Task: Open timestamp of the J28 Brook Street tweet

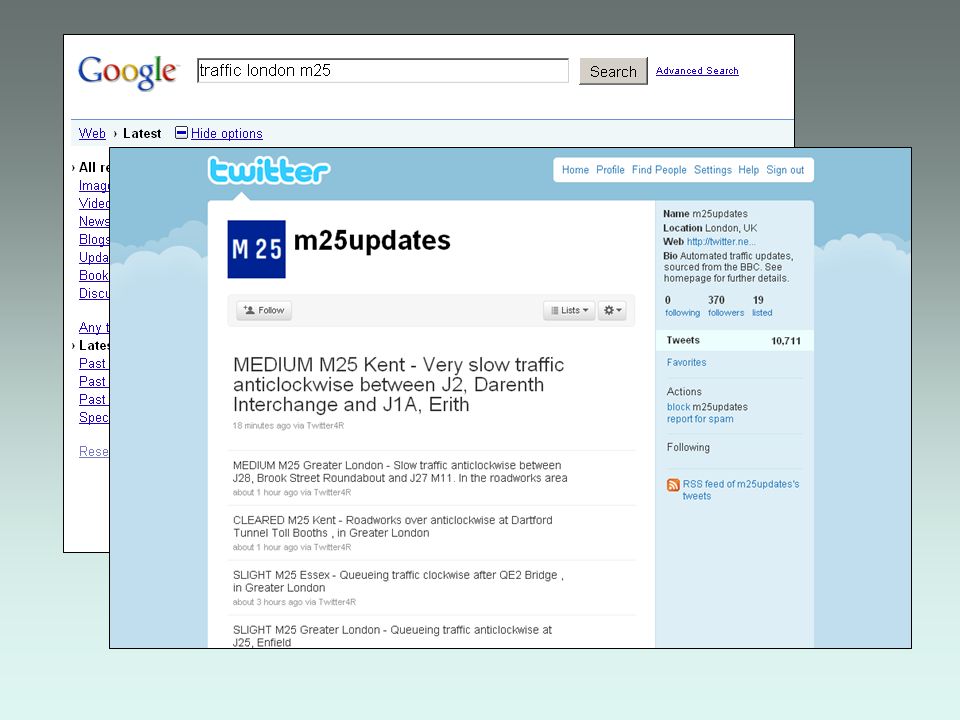Action: [265, 492]
